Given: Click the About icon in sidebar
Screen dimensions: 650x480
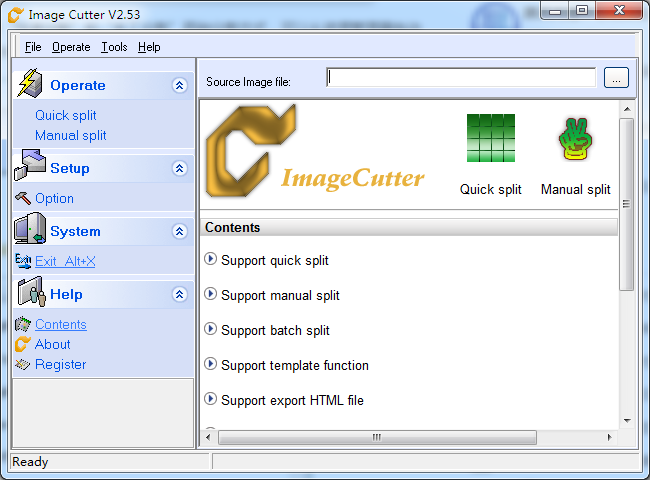Looking at the screenshot, I should (23, 344).
